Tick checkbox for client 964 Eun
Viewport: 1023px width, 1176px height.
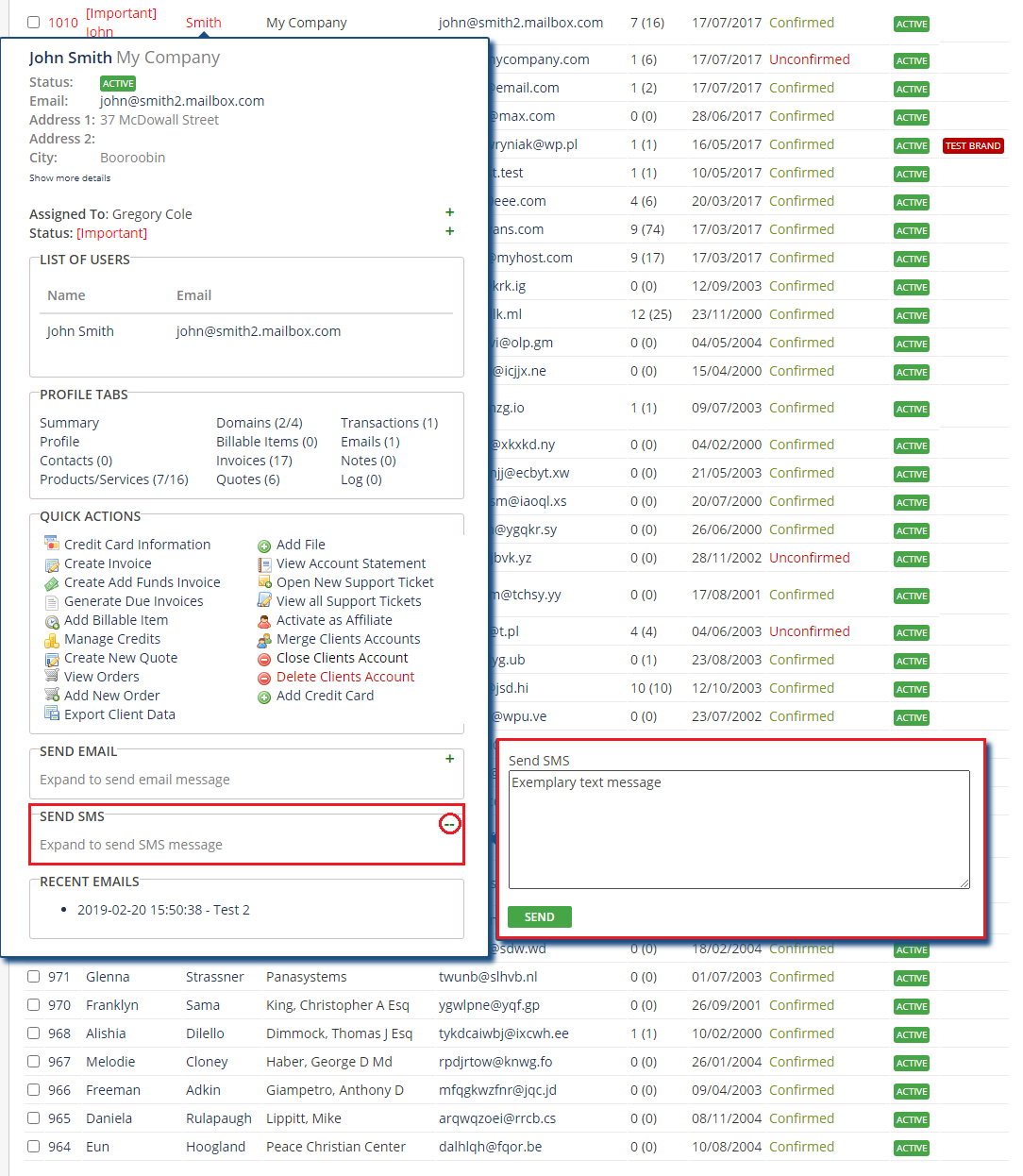coord(33,1146)
